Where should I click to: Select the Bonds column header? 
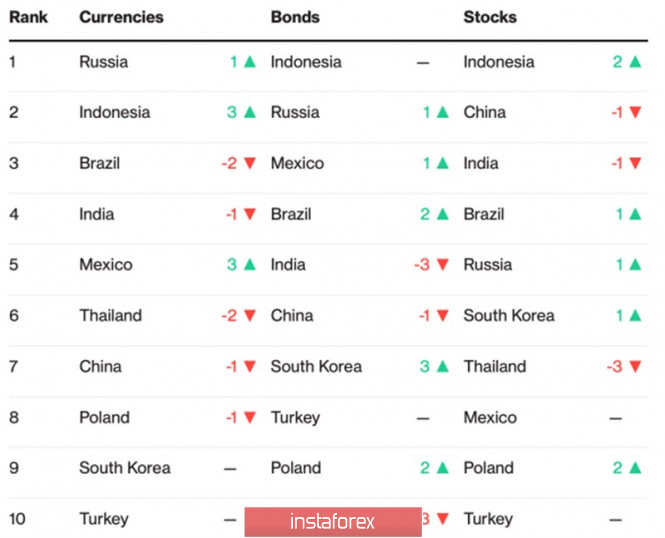(x=295, y=17)
